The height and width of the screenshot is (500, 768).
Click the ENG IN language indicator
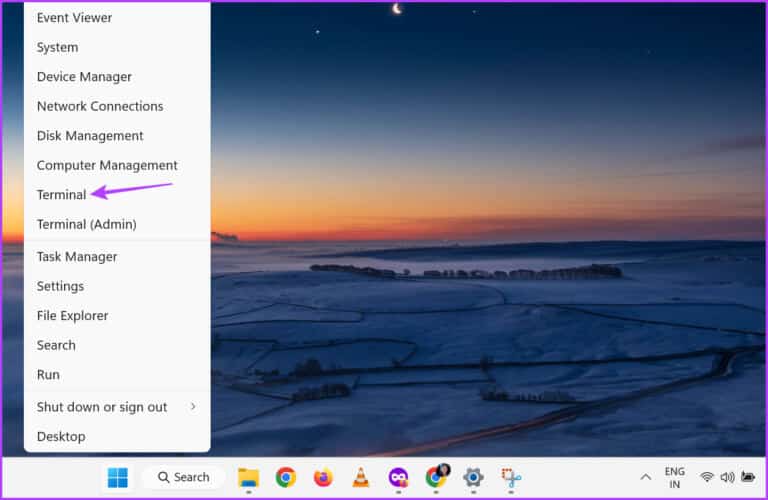(674, 477)
